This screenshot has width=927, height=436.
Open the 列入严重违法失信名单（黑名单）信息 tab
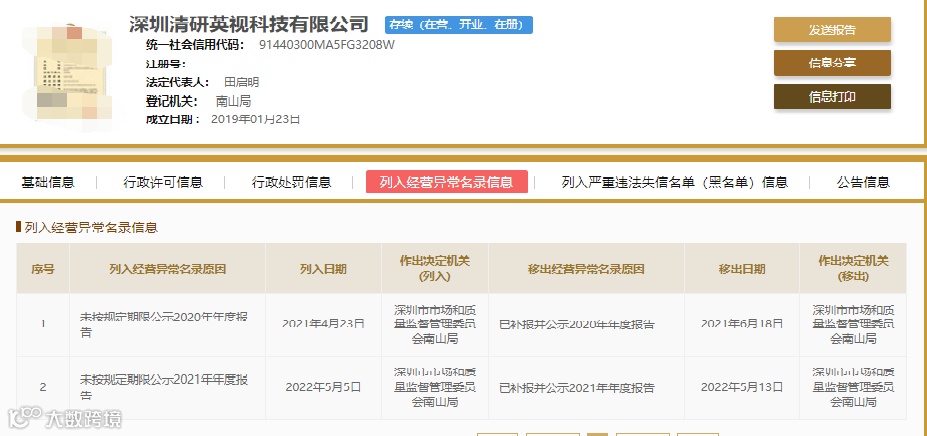pyautogui.click(x=675, y=182)
